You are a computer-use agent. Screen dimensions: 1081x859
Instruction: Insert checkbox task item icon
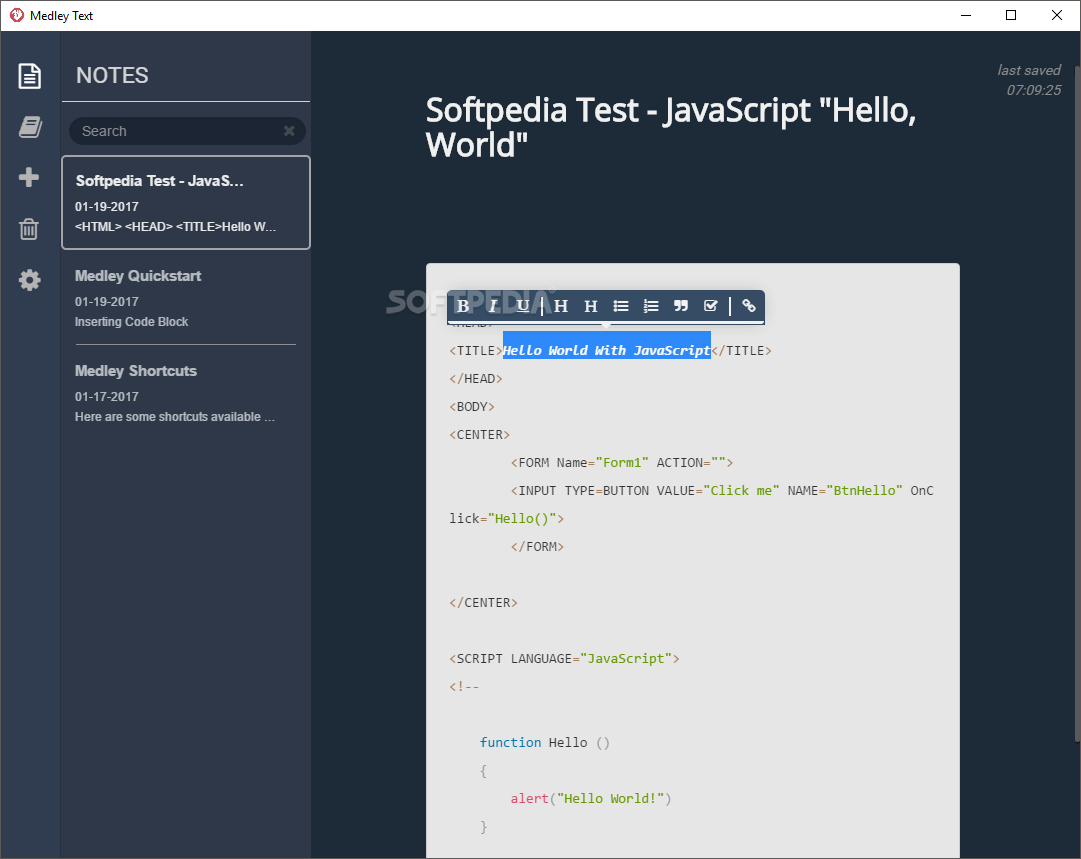(711, 306)
